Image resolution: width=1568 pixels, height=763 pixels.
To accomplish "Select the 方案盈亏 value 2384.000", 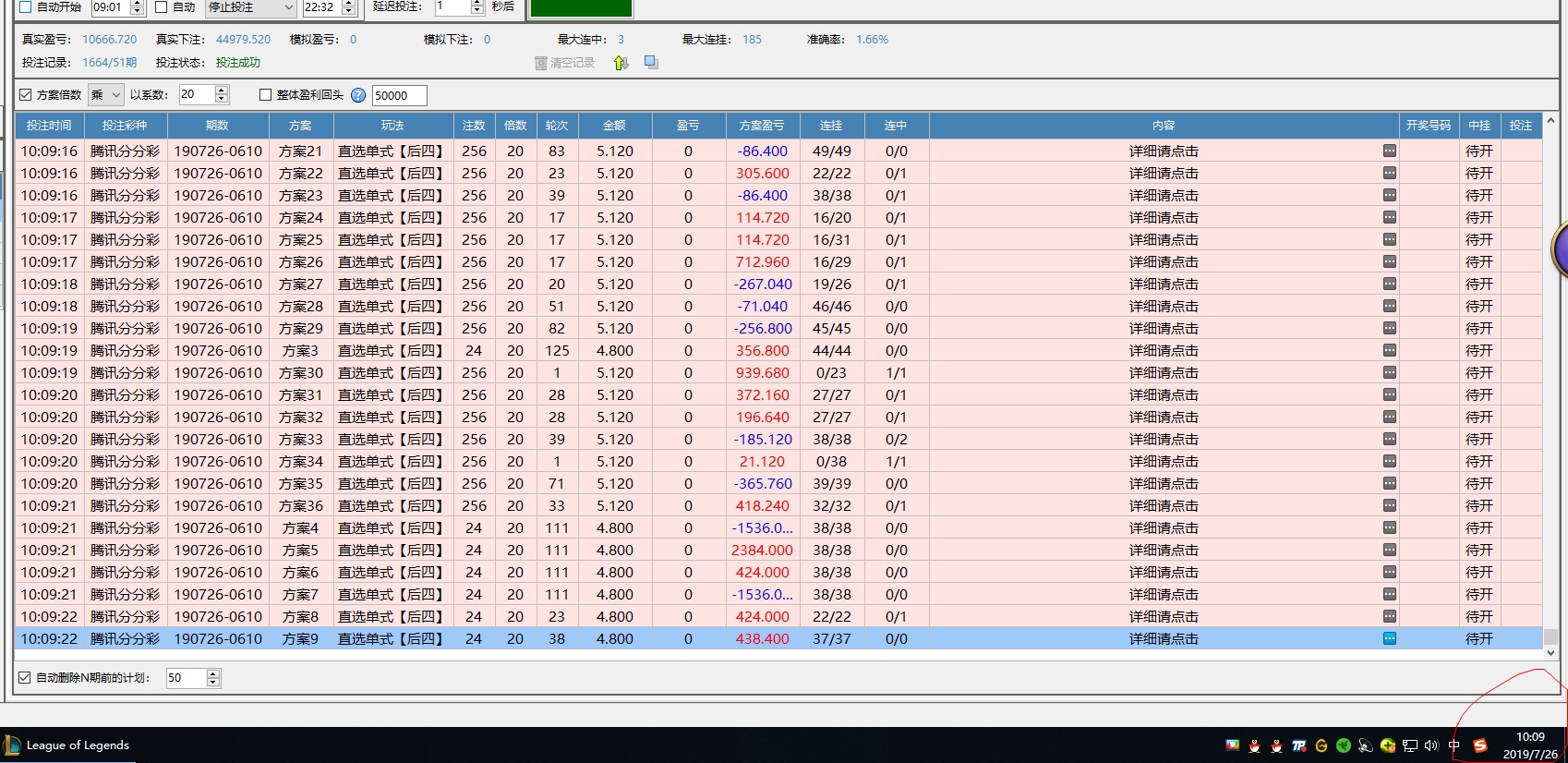I will (762, 550).
